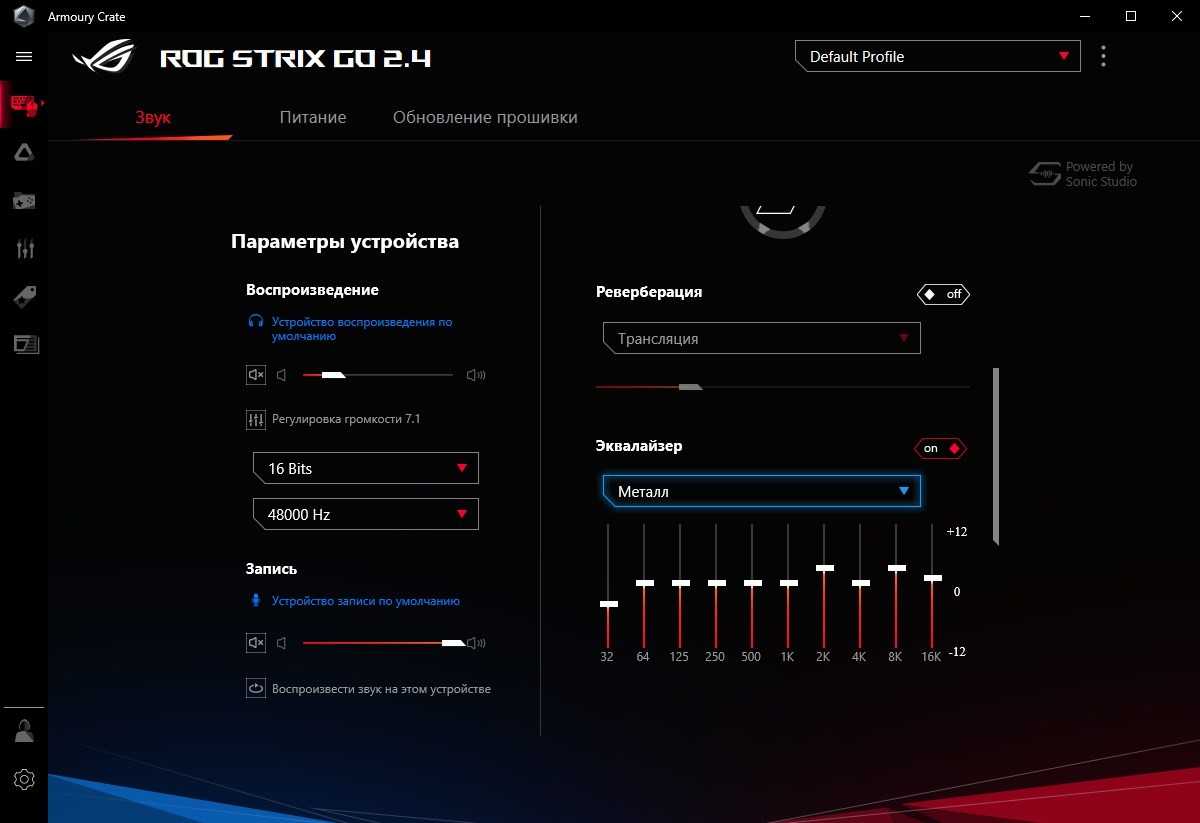Open the Металл equalizer preset dropdown
This screenshot has width=1200, height=823.
(x=761, y=491)
